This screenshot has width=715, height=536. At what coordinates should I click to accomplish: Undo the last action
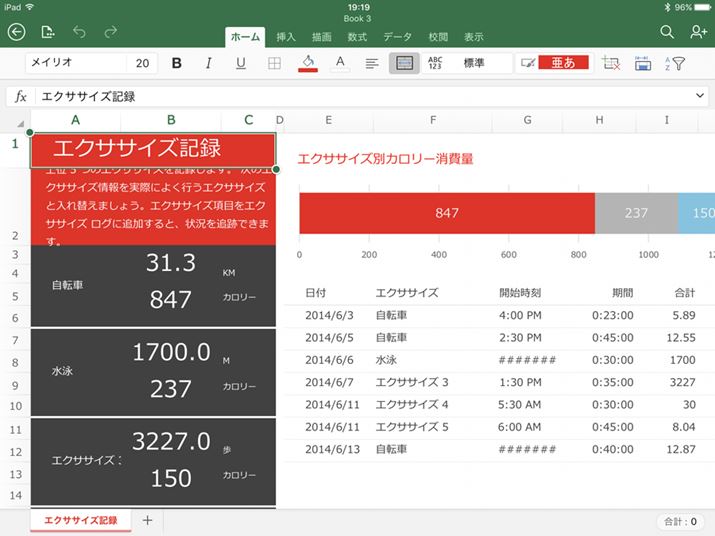[x=79, y=32]
